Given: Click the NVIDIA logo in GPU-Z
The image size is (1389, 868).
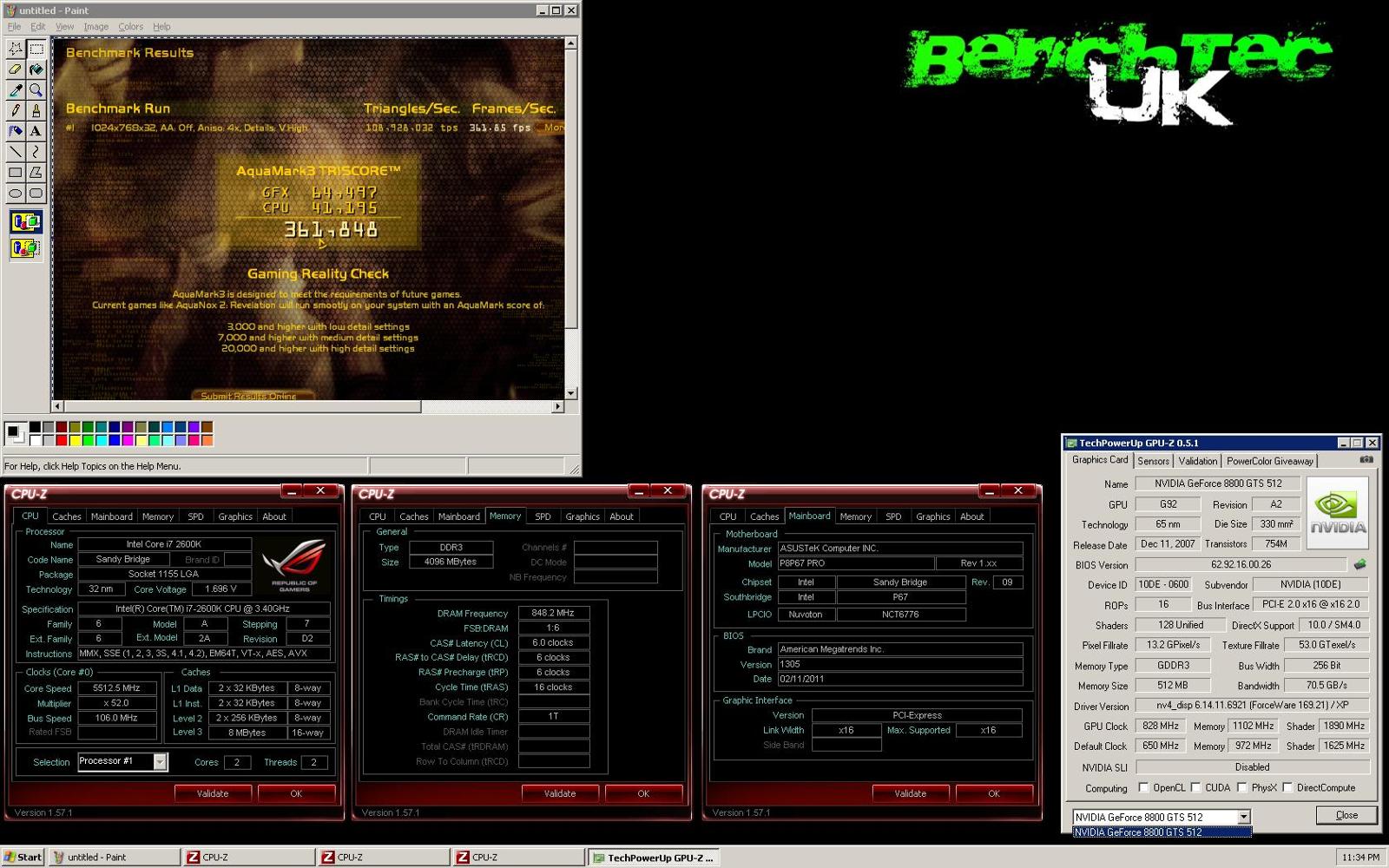Looking at the screenshot, I should pos(1338,512).
